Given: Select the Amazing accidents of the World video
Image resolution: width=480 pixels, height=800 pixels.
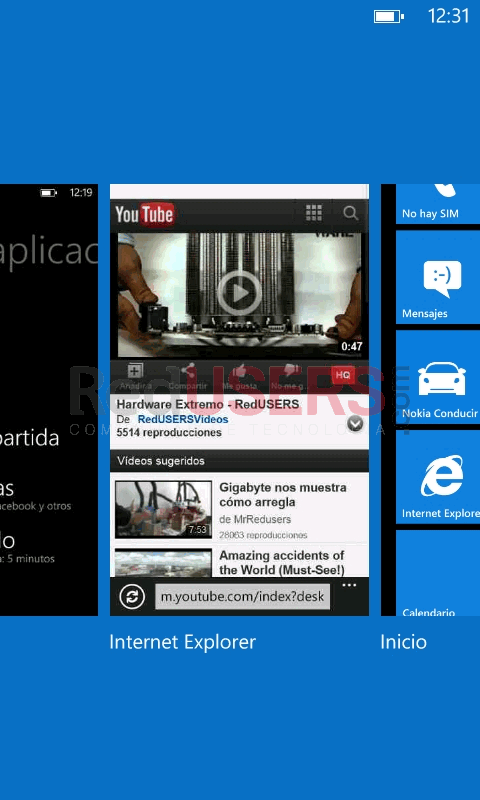Looking at the screenshot, I should (x=282, y=562).
